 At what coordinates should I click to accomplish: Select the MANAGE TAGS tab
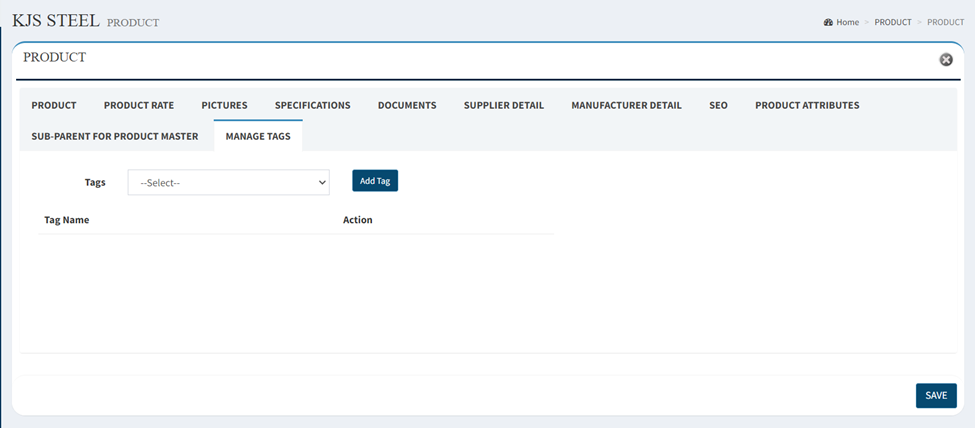(x=258, y=136)
